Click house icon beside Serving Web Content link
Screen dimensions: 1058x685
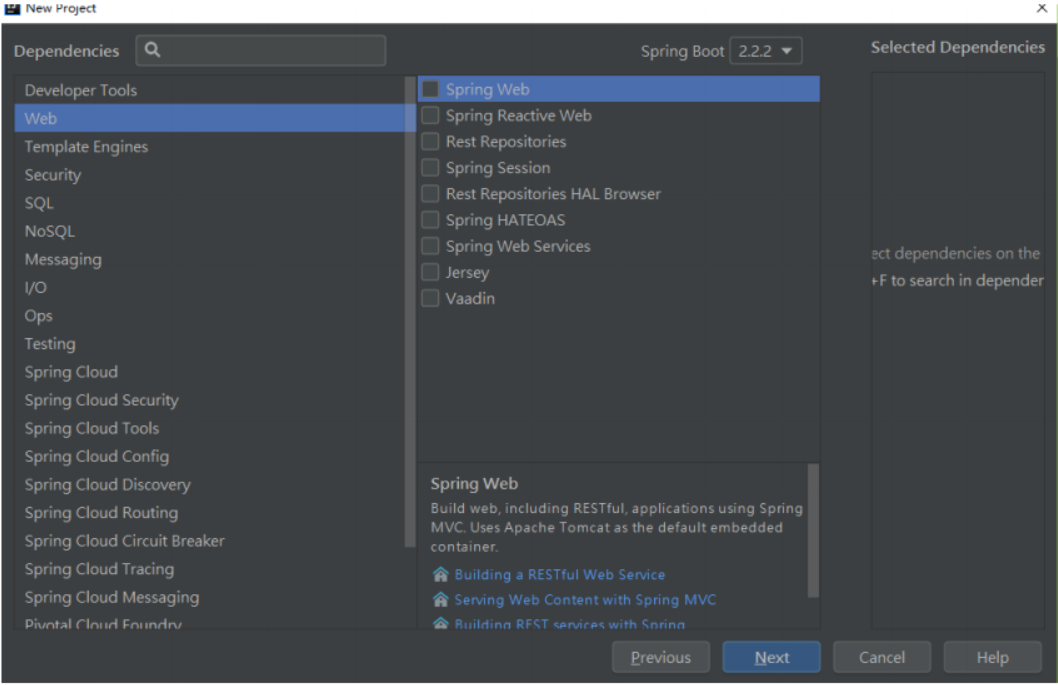point(441,599)
